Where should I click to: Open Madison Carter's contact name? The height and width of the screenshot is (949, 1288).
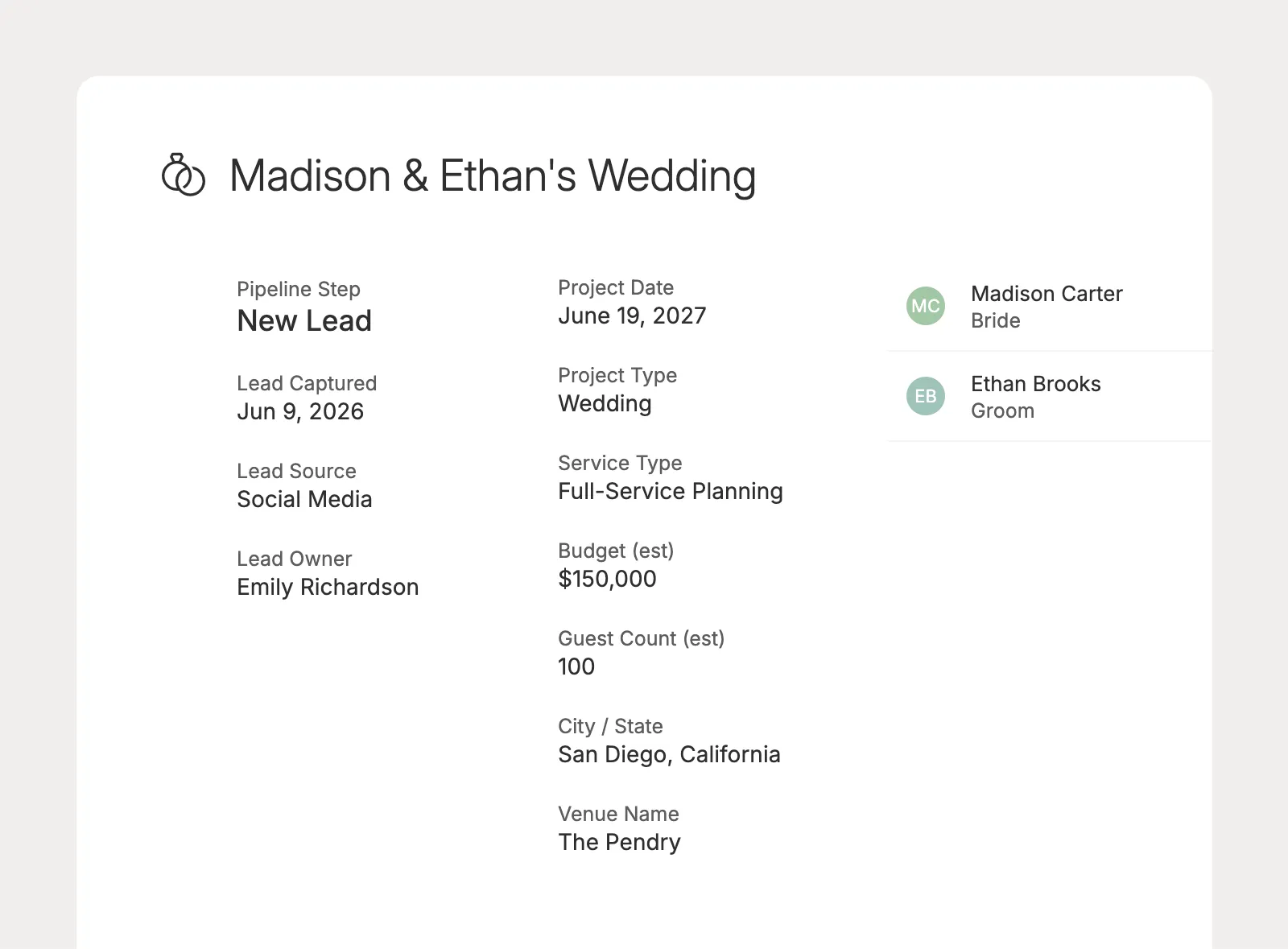(x=1046, y=294)
